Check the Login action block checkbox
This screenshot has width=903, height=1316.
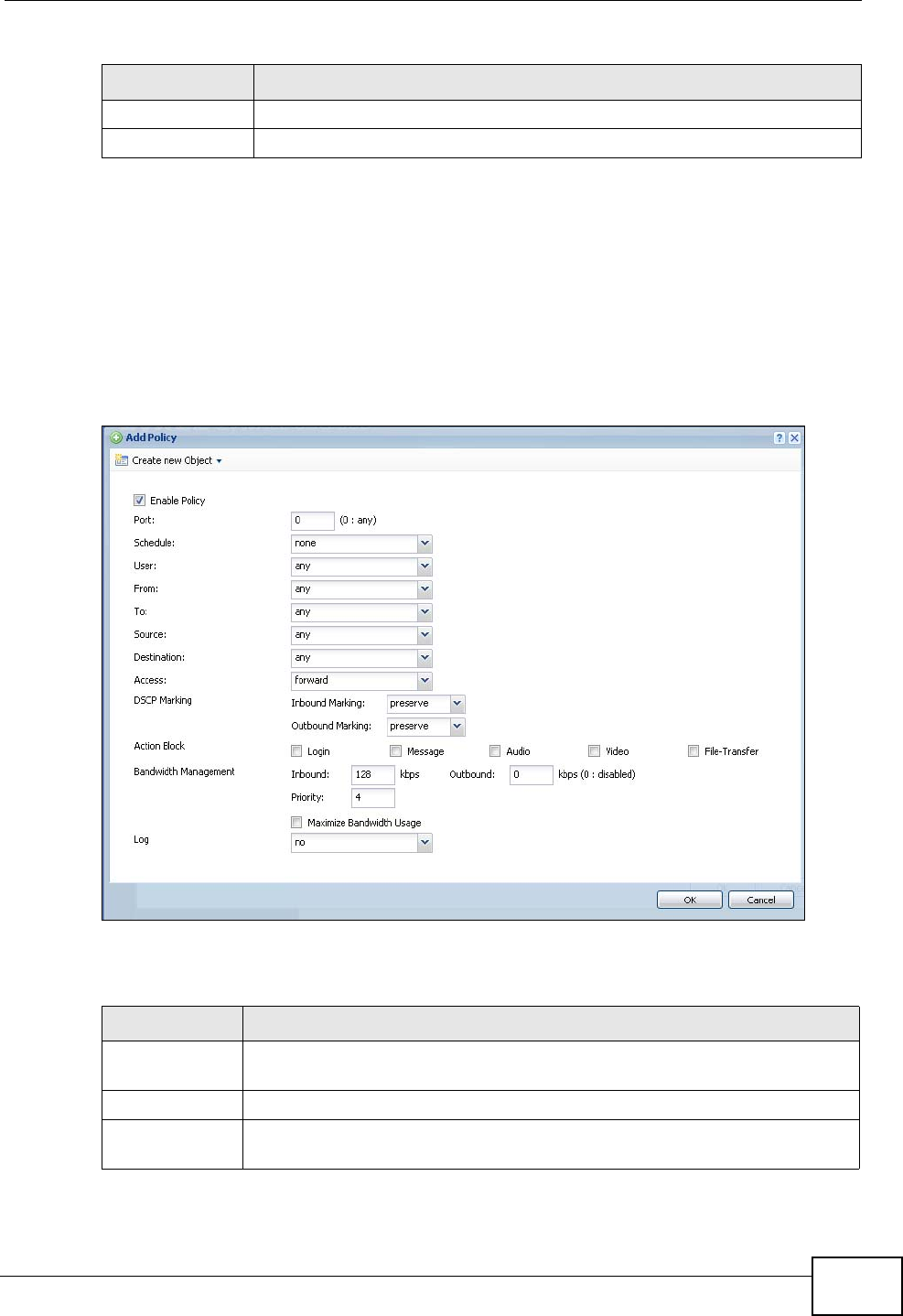(296, 751)
